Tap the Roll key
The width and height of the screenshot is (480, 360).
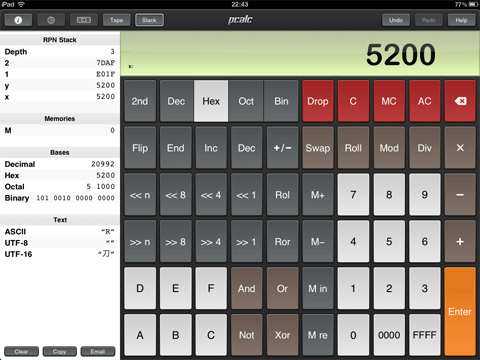click(x=353, y=148)
